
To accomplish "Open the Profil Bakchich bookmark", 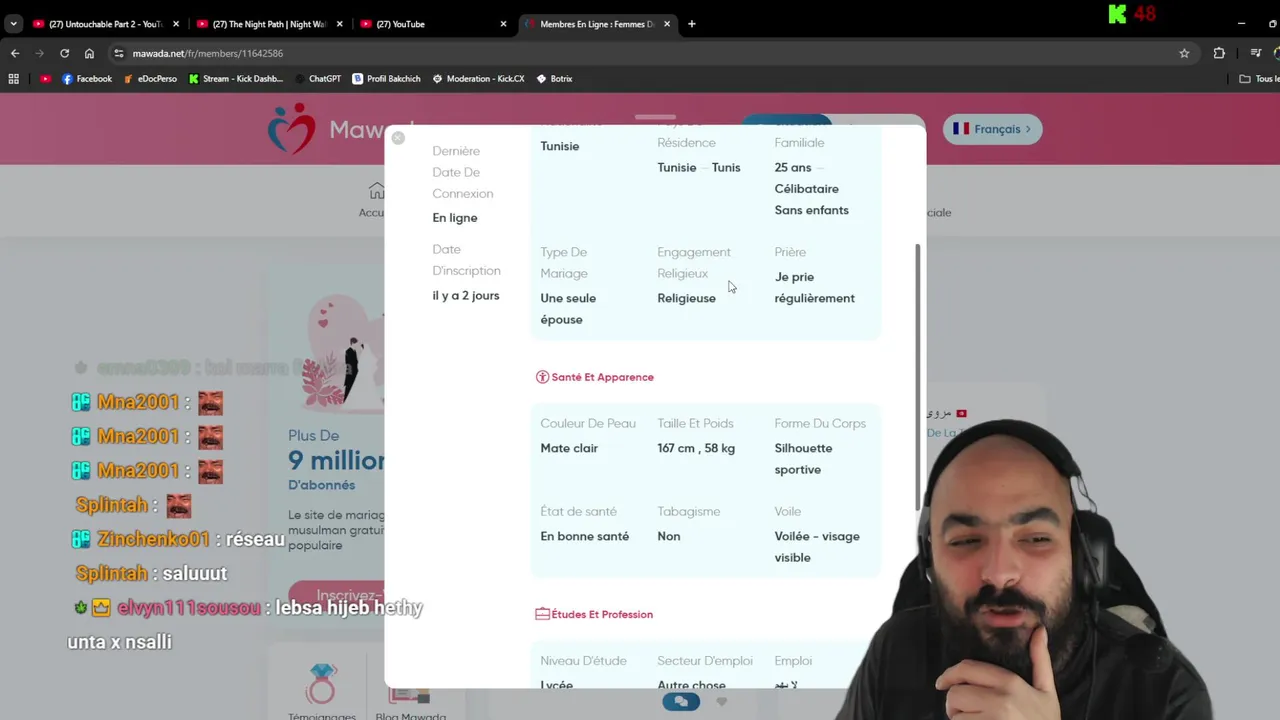I will point(387,79).
